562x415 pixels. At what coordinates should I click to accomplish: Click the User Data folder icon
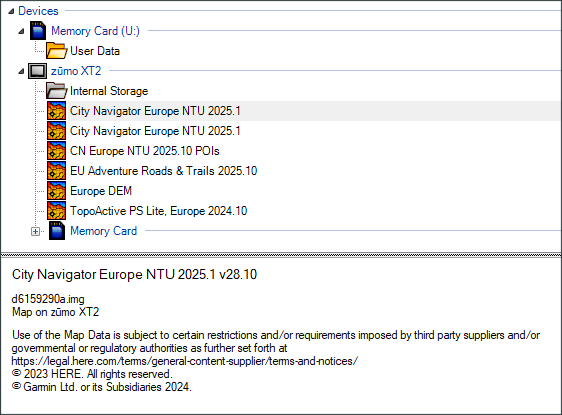pos(56,51)
